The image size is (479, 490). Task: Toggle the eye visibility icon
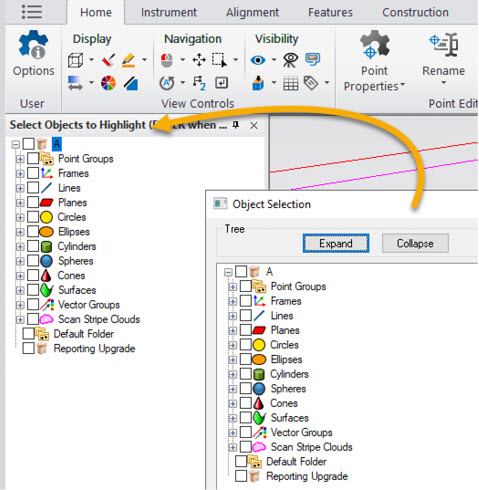[x=258, y=60]
